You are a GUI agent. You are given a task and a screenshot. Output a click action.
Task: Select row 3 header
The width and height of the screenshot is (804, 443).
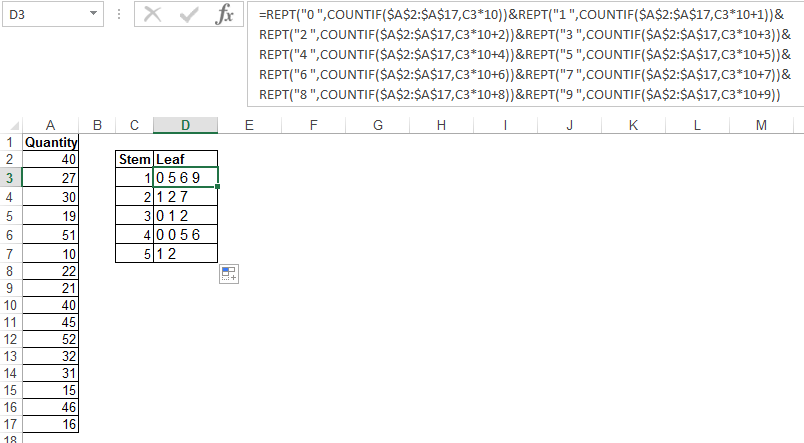pos(10,178)
